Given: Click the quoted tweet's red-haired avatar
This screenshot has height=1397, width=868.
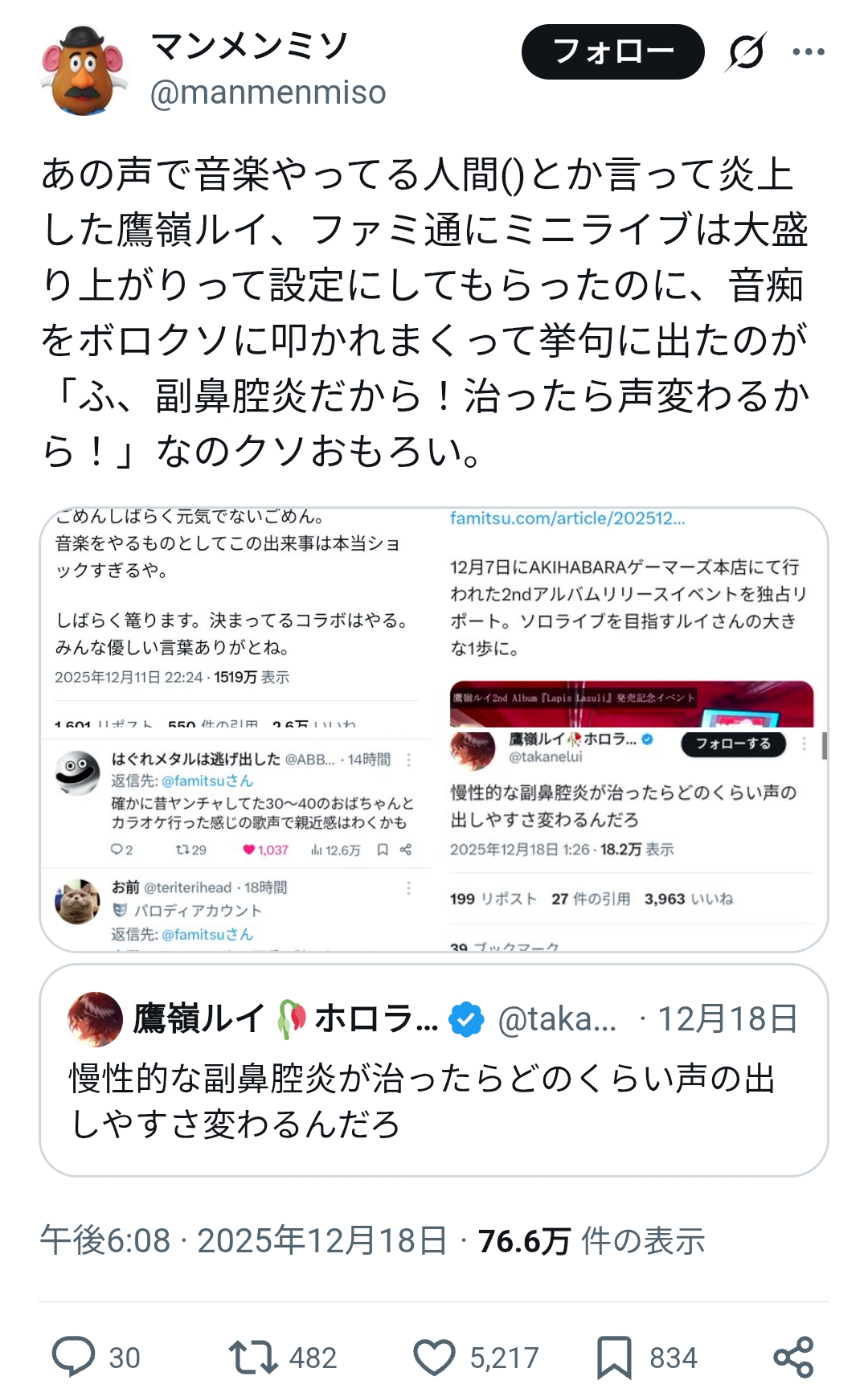Looking at the screenshot, I should pyautogui.click(x=96, y=1018).
